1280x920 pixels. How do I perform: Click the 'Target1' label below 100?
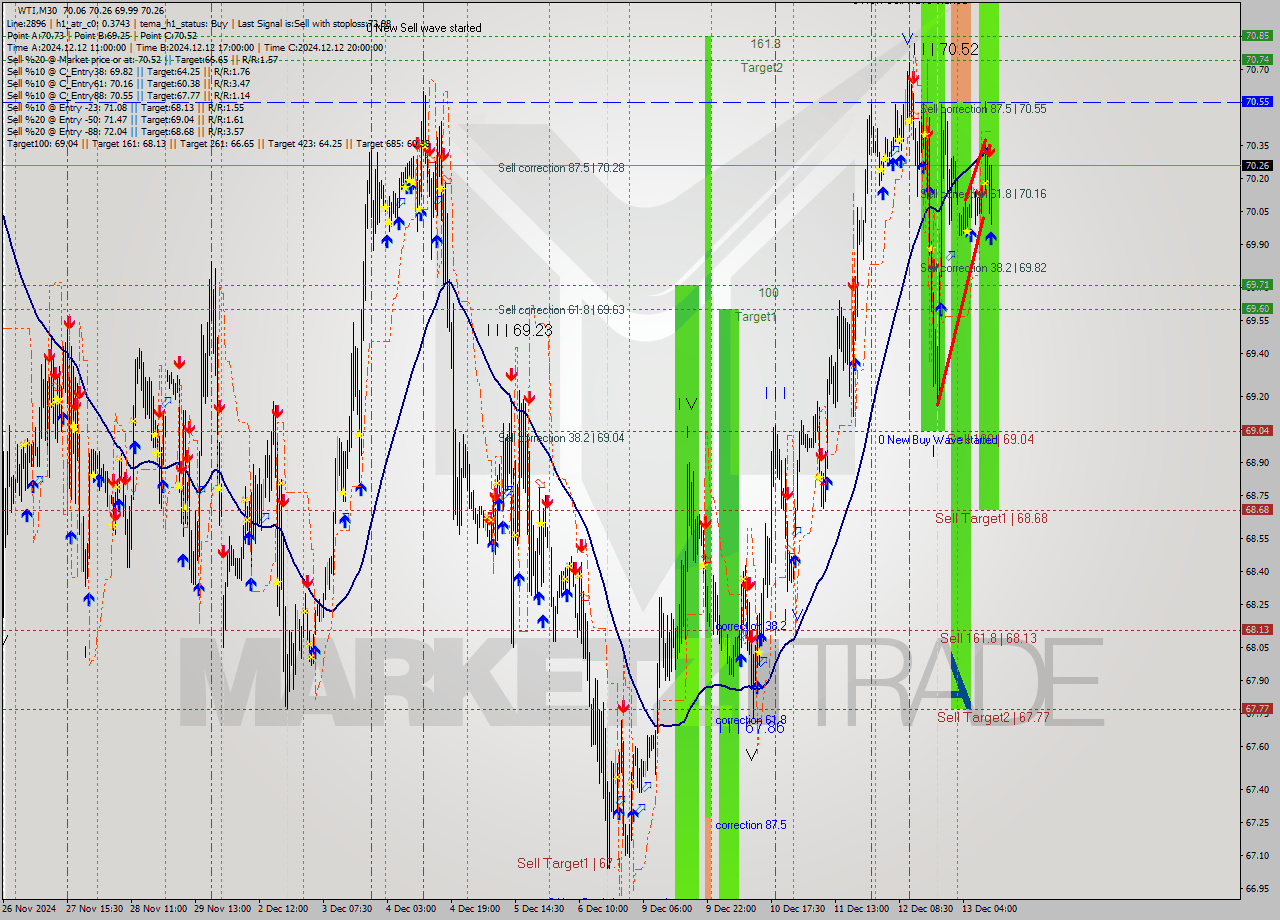pos(756,317)
